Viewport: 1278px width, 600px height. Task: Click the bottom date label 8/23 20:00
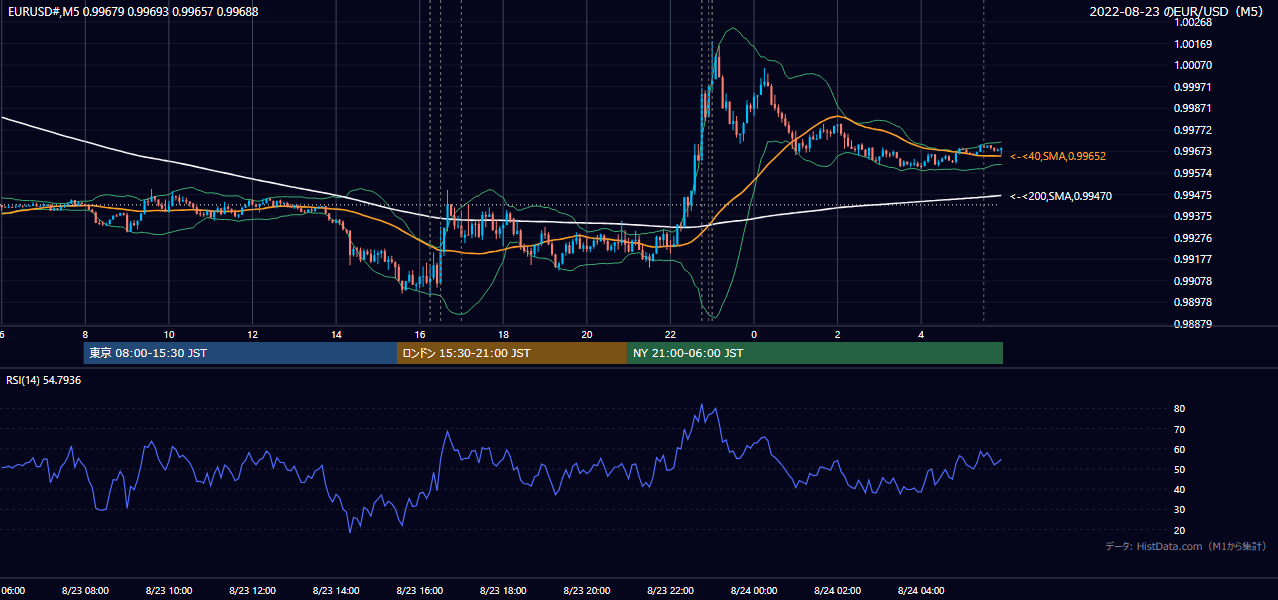[587, 591]
